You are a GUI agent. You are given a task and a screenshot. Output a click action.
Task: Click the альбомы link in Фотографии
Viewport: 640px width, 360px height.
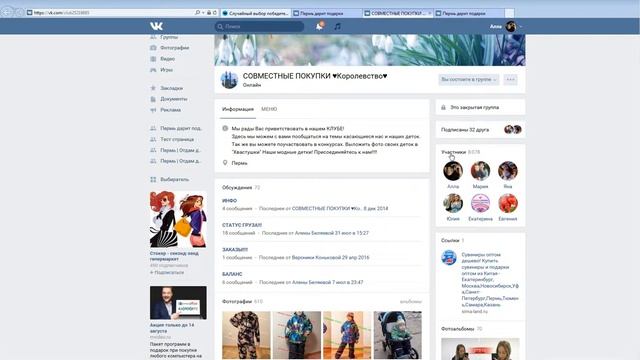click(x=410, y=302)
